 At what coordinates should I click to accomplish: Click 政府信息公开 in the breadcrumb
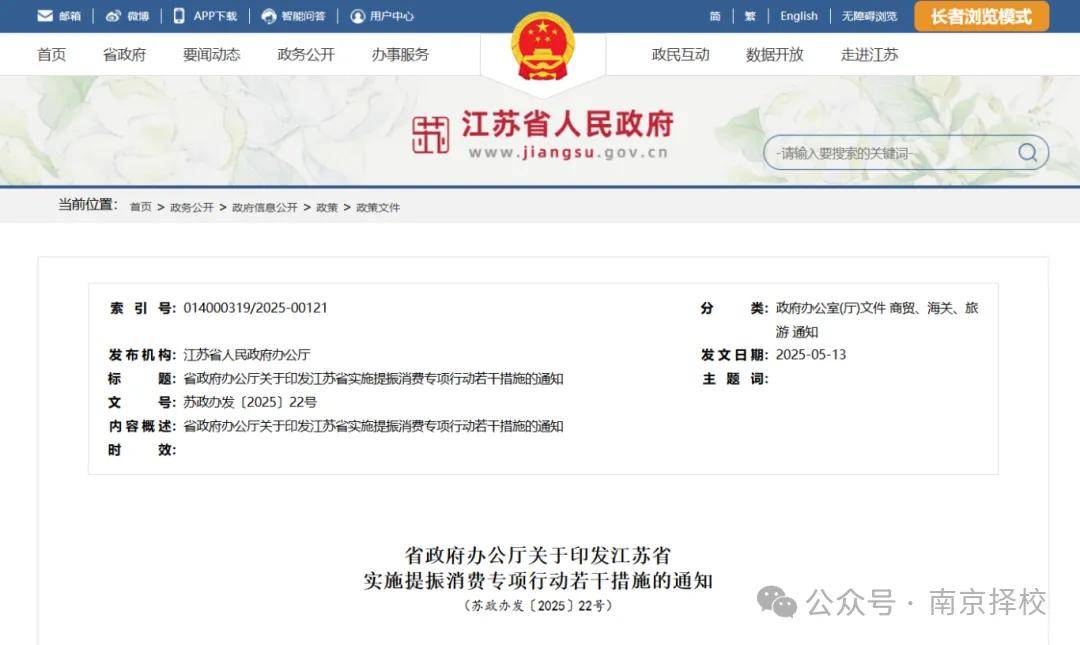(x=264, y=207)
